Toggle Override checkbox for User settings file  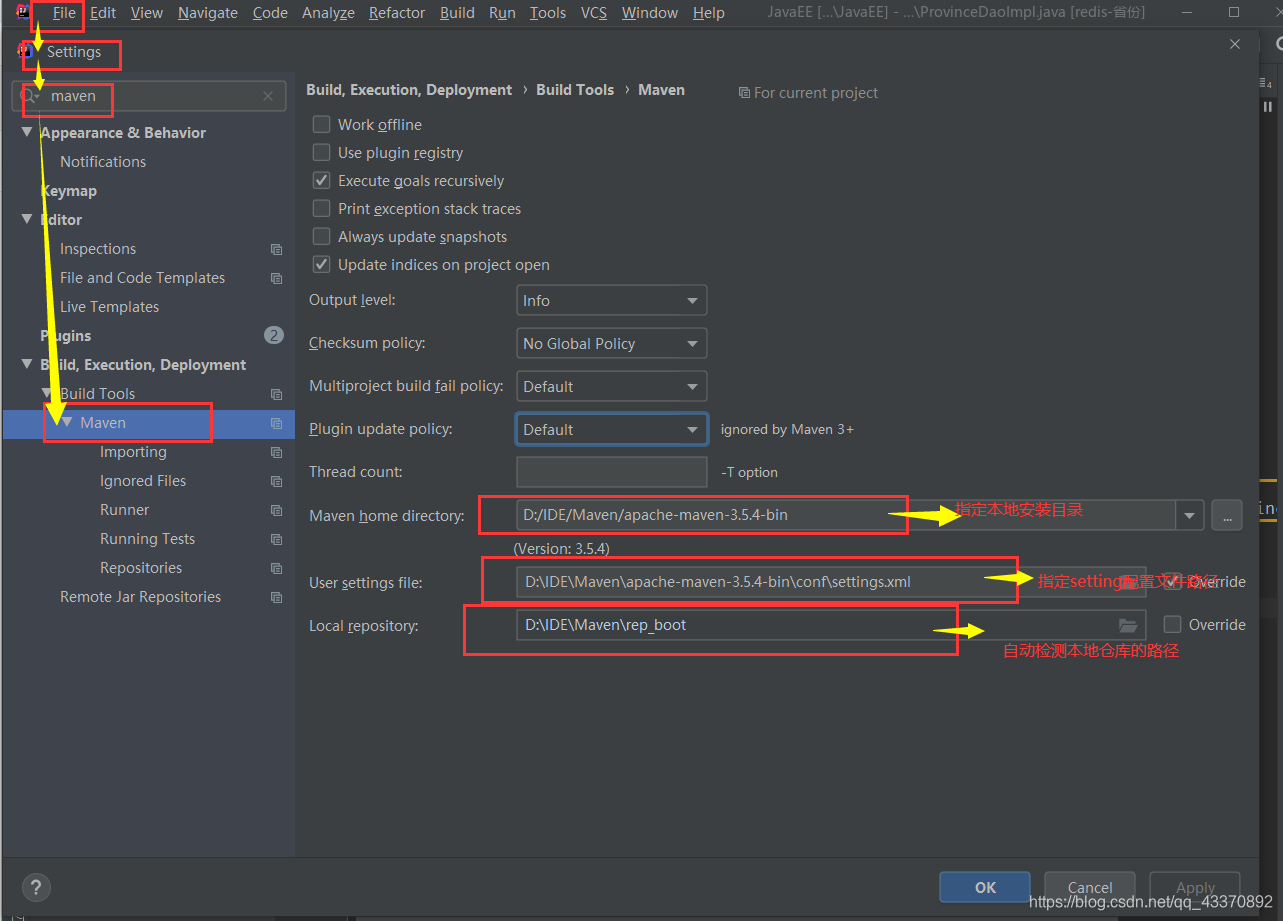(x=1172, y=581)
